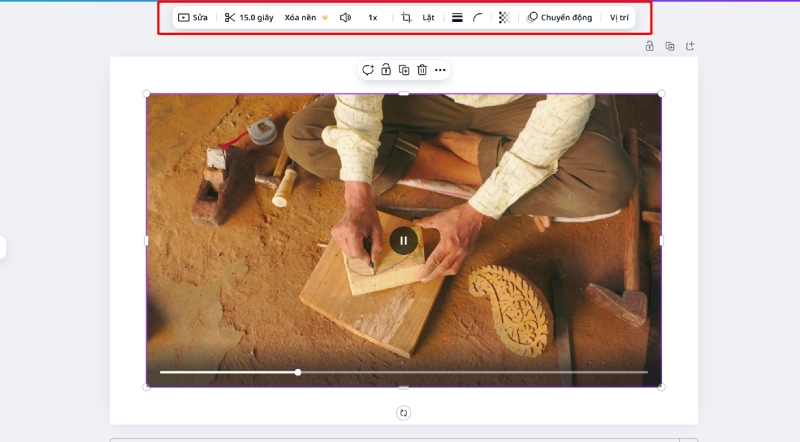Image resolution: width=800 pixels, height=442 pixels.
Task: Open the corner rounding icon
Action: pos(479,18)
